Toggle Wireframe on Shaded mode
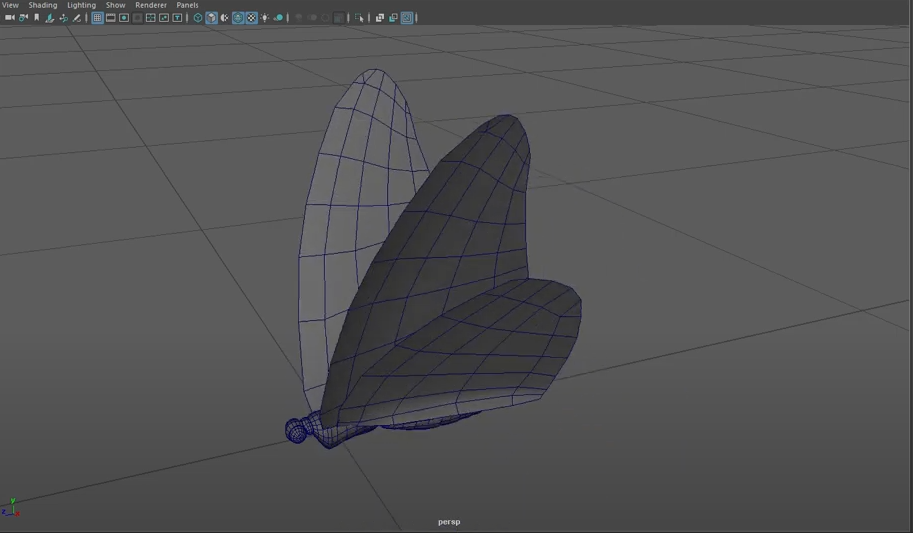The image size is (913, 533). tap(238, 18)
